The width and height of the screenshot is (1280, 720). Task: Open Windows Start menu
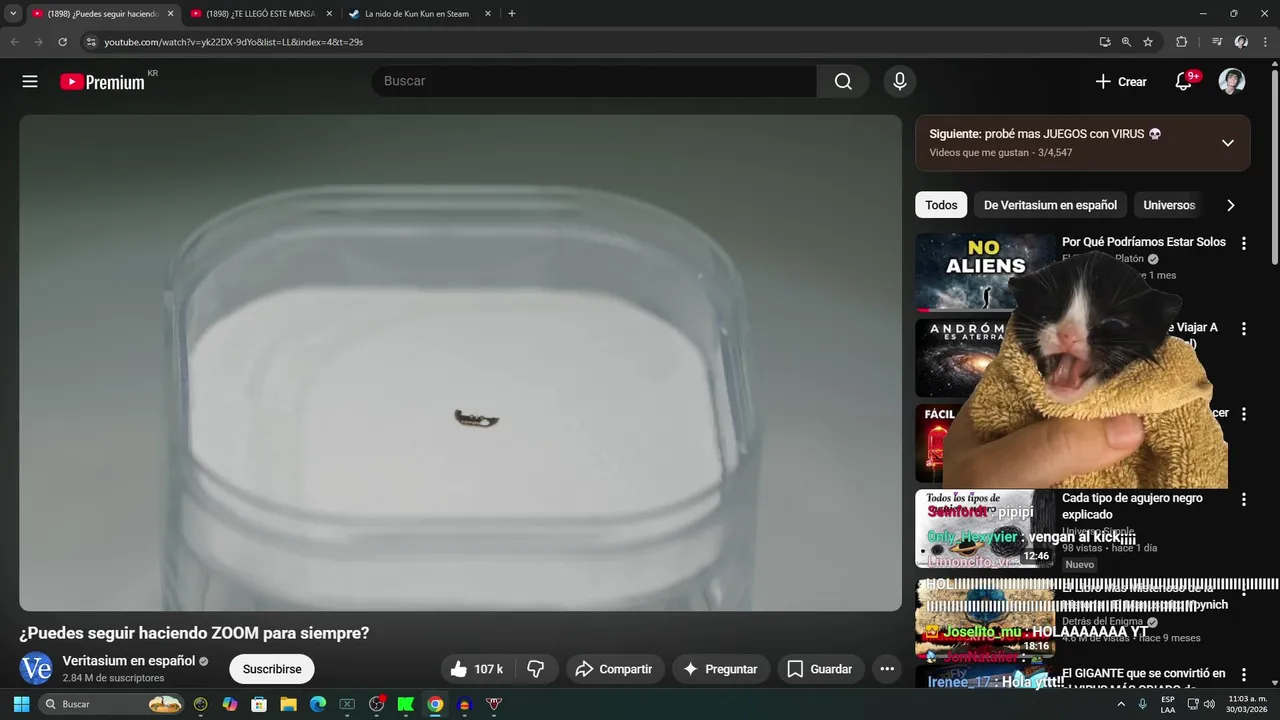pyautogui.click(x=21, y=704)
